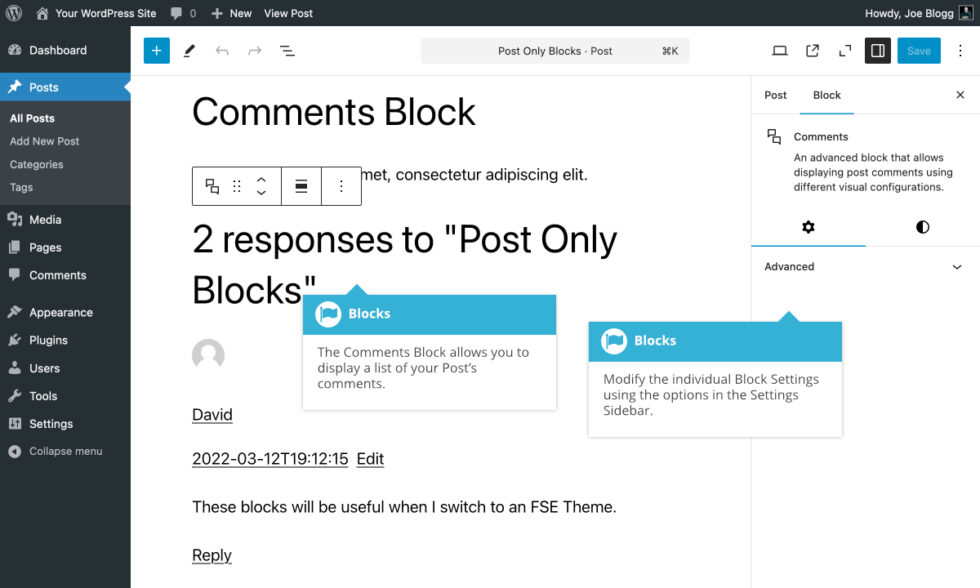Open Categories submenu

pos(36,164)
